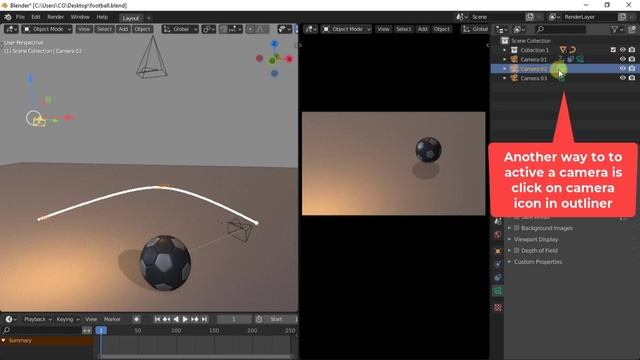The image size is (640, 360).
Task: Toggle proportional editing icon
Action: click(250, 29)
